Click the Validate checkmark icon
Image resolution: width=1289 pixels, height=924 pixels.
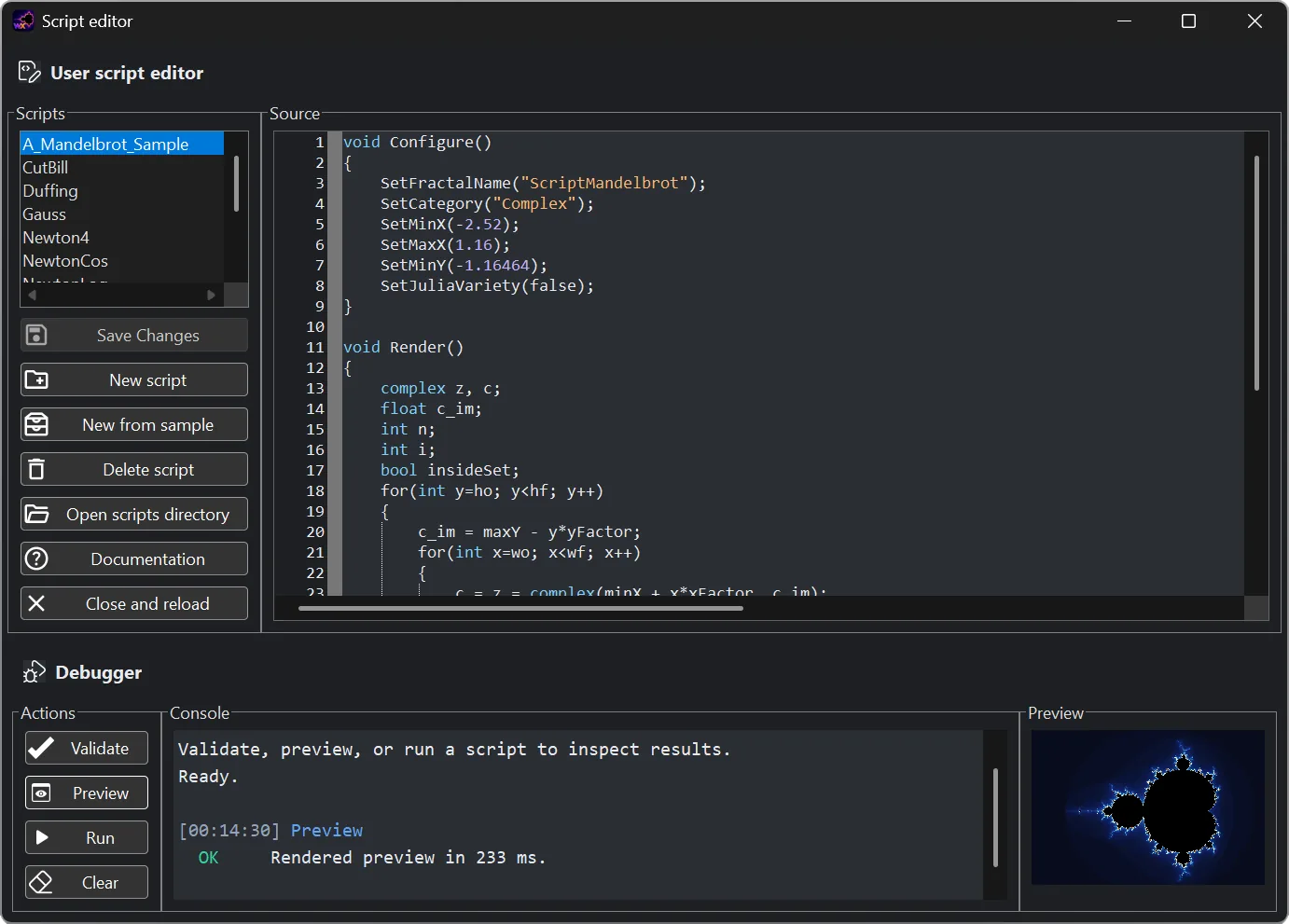click(40, 748)
